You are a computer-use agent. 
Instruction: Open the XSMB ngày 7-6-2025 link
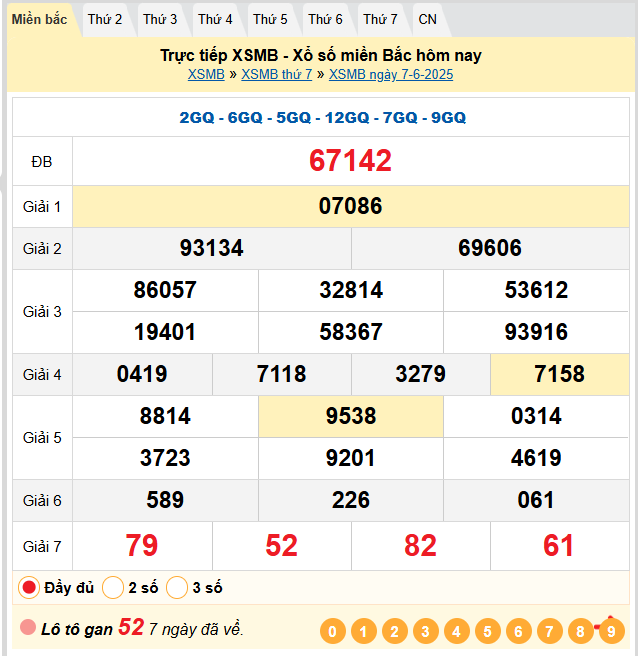point(391,74)
